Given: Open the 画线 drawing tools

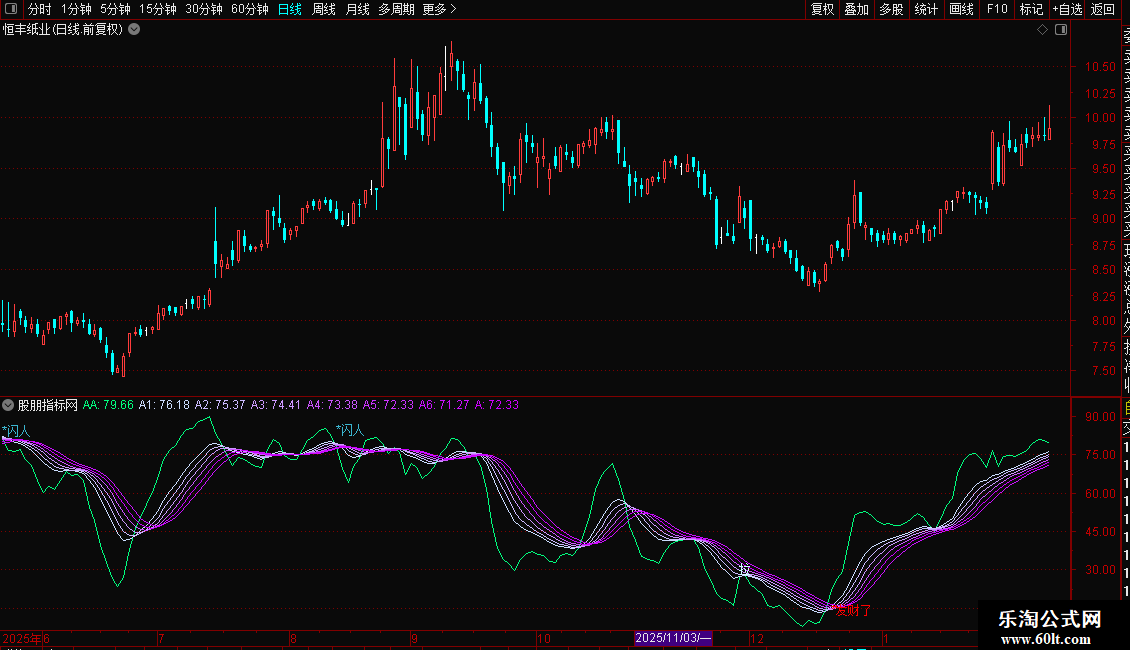Looking at the screenshot, I should click(x=961, y=9).
